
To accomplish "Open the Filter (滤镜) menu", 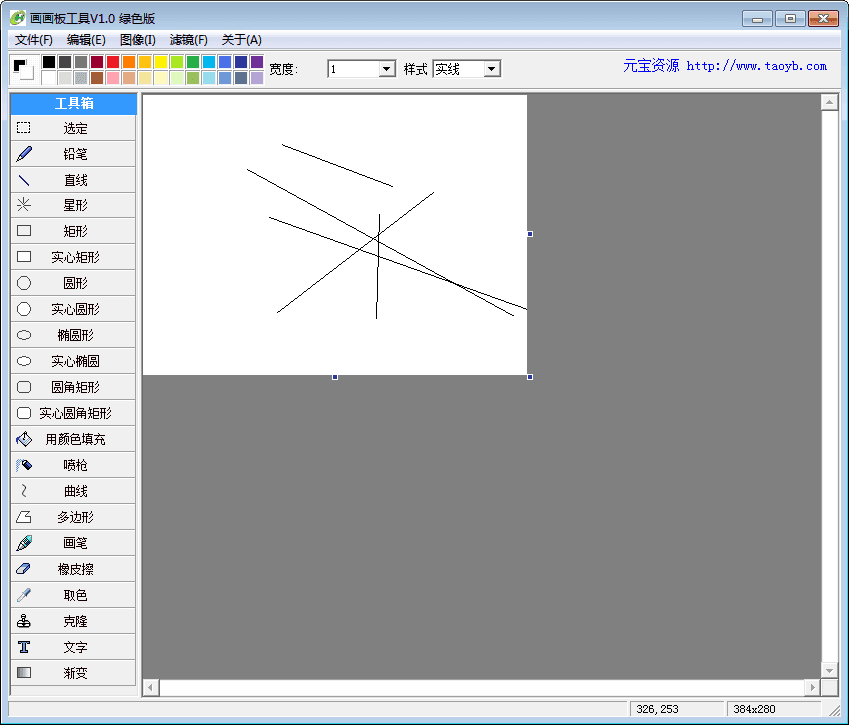I will pyautogui.click(x=189, y=40).
